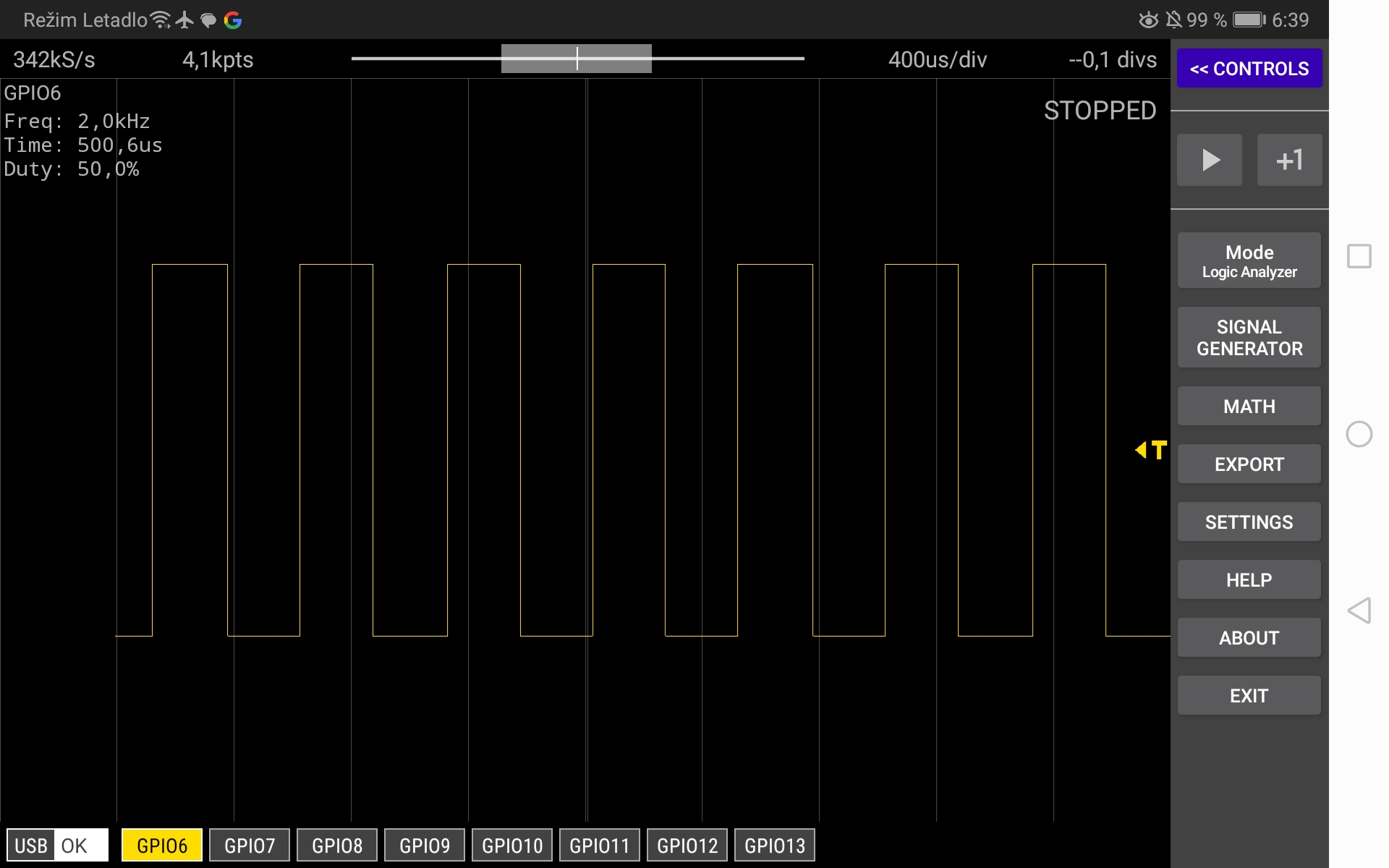
Task: Toggle the GPIO13 channel on
Action: tap(774, 845)
